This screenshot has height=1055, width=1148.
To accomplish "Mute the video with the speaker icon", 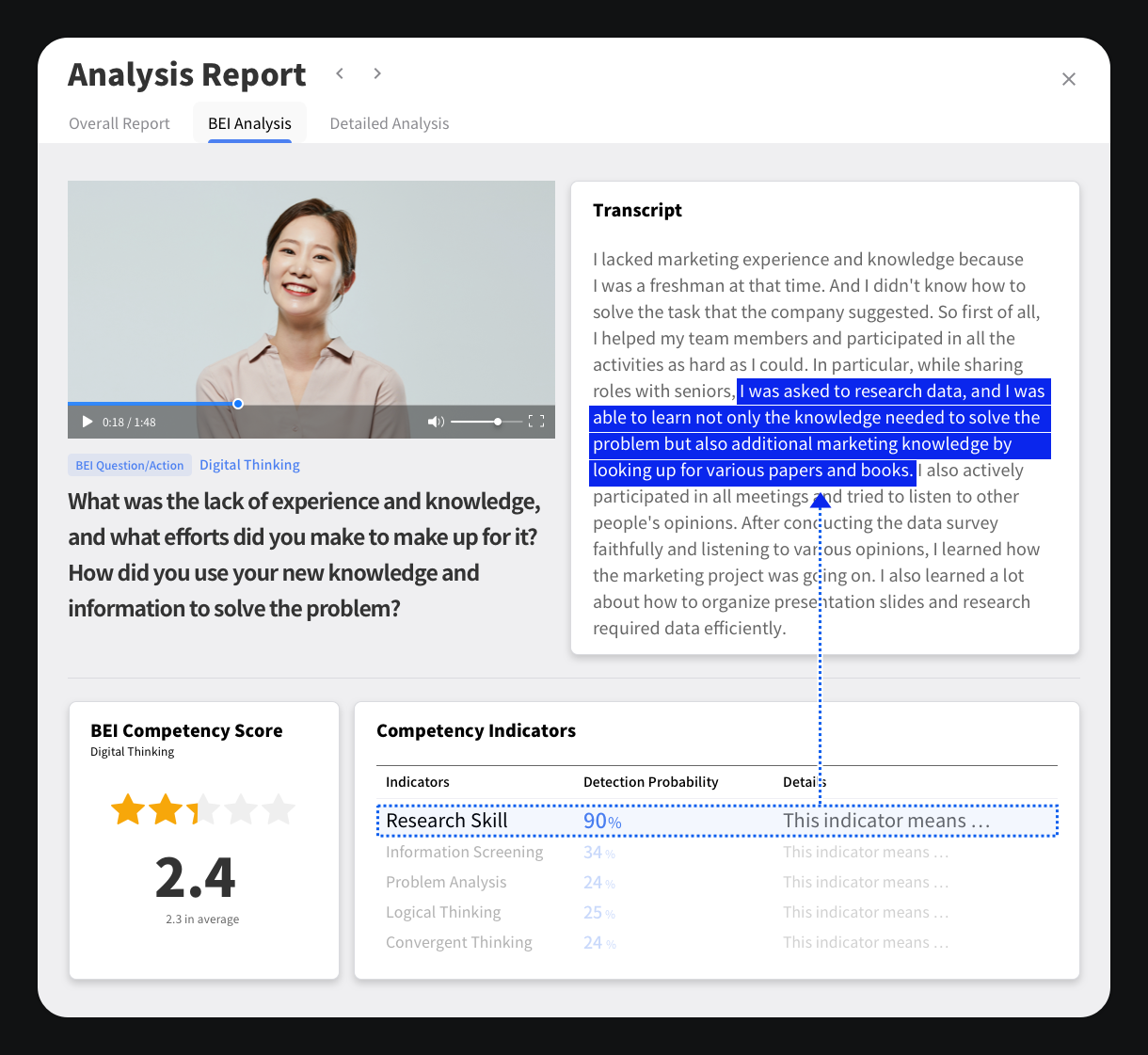I will (436, 422).
